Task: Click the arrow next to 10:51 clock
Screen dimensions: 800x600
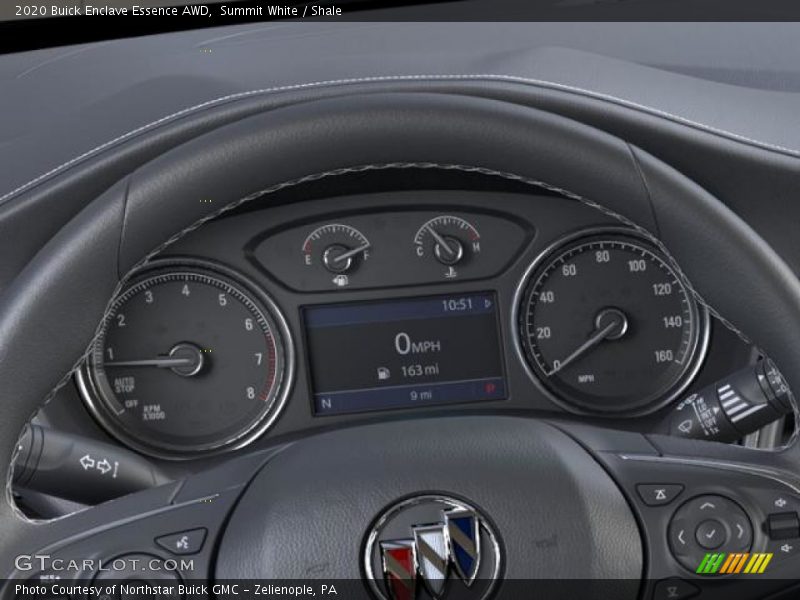Action: tap(487, 303)
